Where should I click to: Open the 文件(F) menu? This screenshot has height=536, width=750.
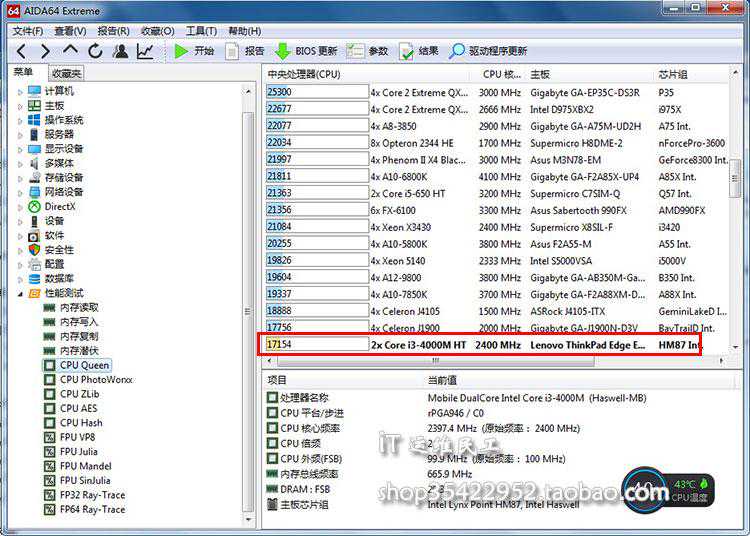point(27,31)
